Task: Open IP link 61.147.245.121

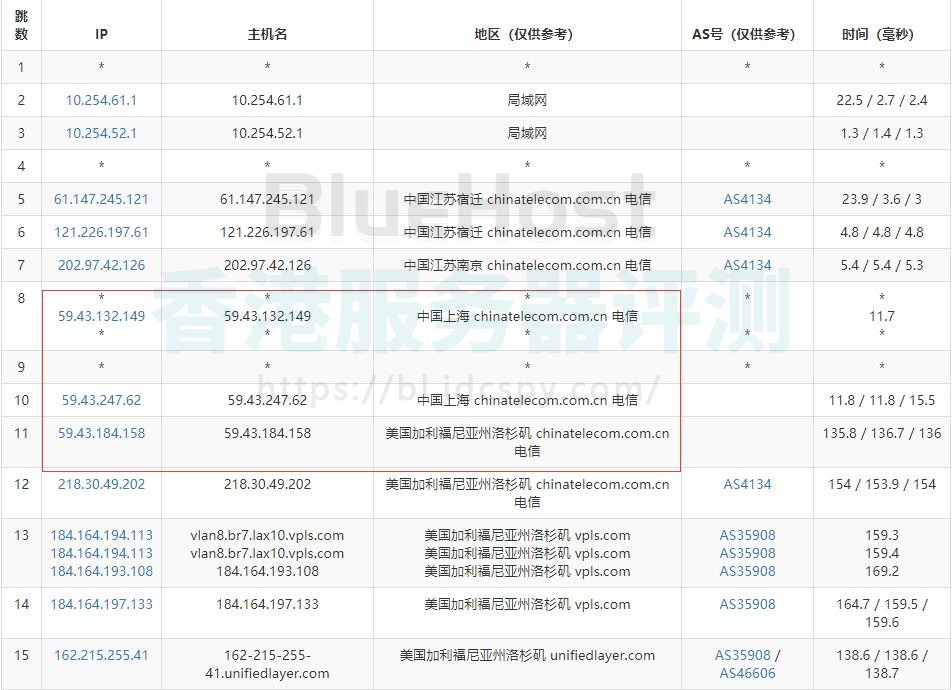Action: [x=101, y=199]
